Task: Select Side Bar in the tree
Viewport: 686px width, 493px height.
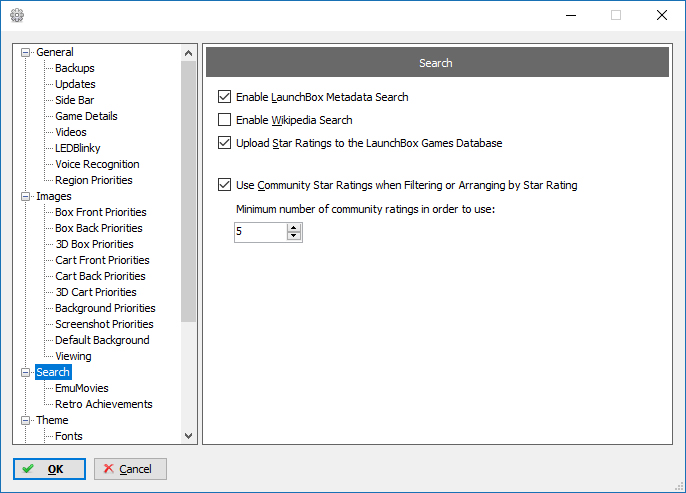Action: (74, 100)
